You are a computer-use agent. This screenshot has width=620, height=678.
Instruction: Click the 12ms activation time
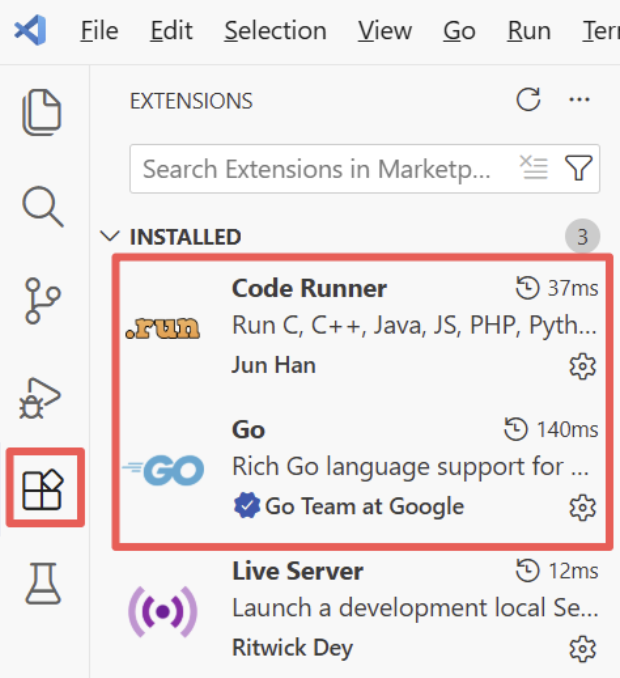pyautogui.click(x=573, y=571)
